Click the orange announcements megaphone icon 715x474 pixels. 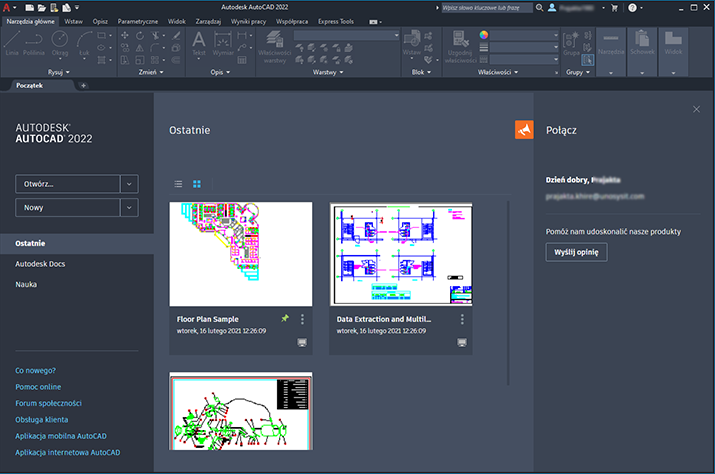pos(524,130)
